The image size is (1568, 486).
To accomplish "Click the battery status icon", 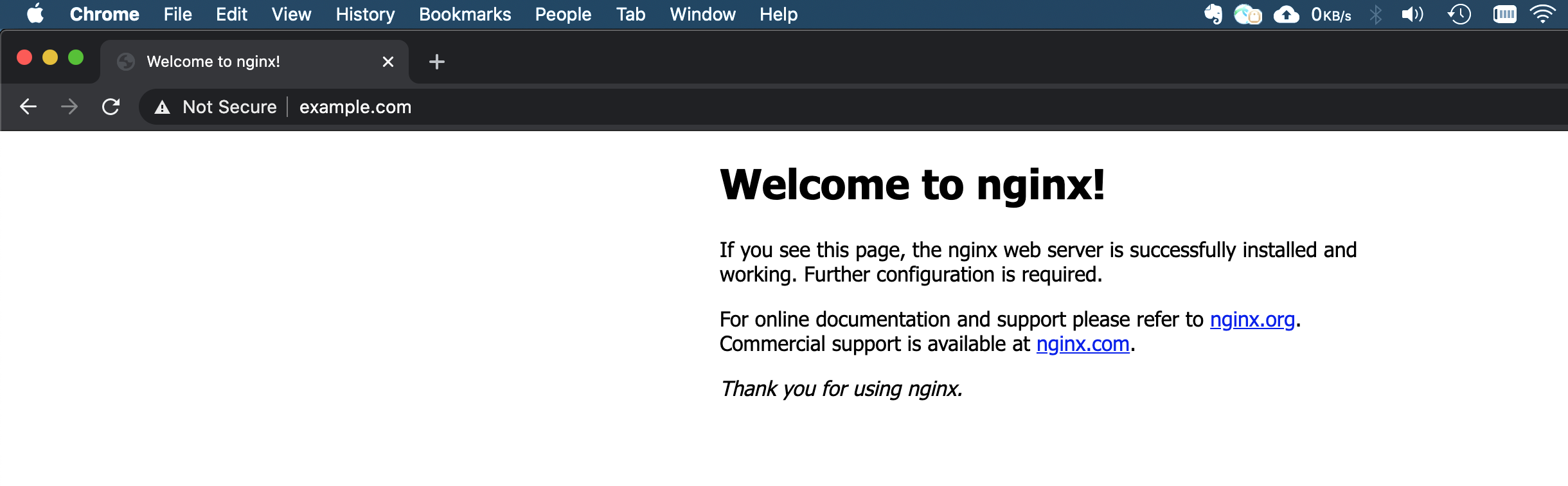I will [1504, 14].
